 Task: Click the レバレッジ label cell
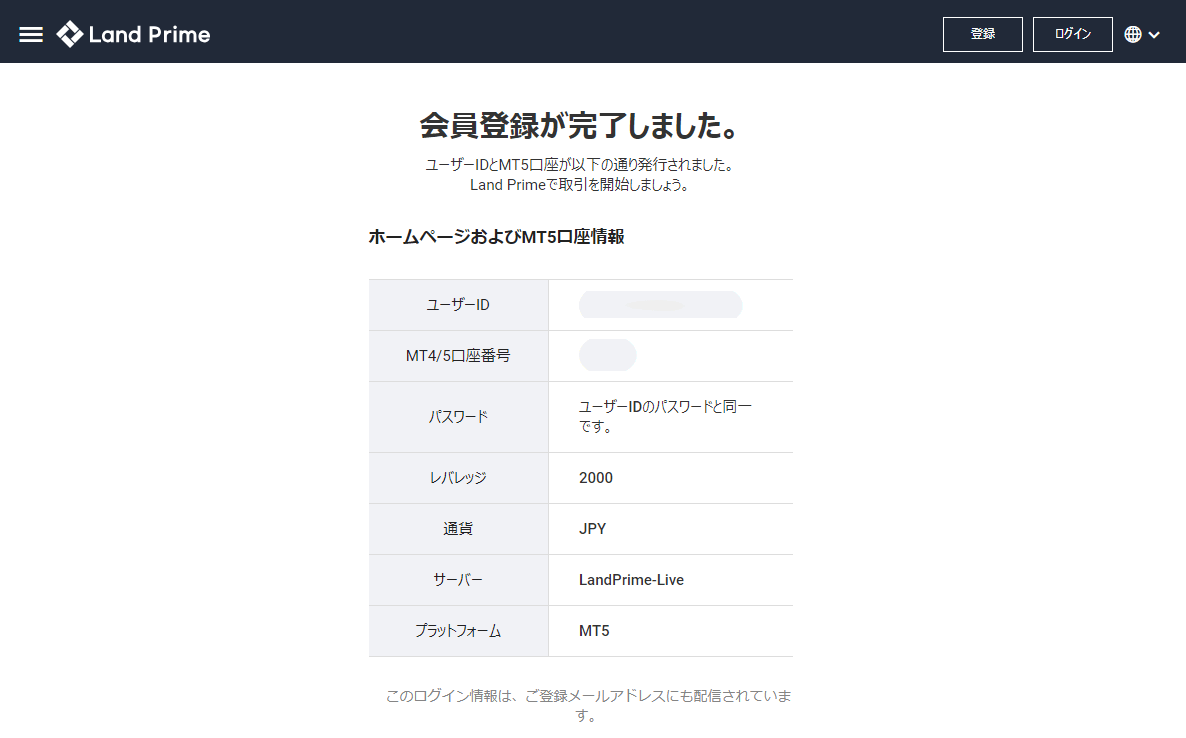tap(458, 478)
